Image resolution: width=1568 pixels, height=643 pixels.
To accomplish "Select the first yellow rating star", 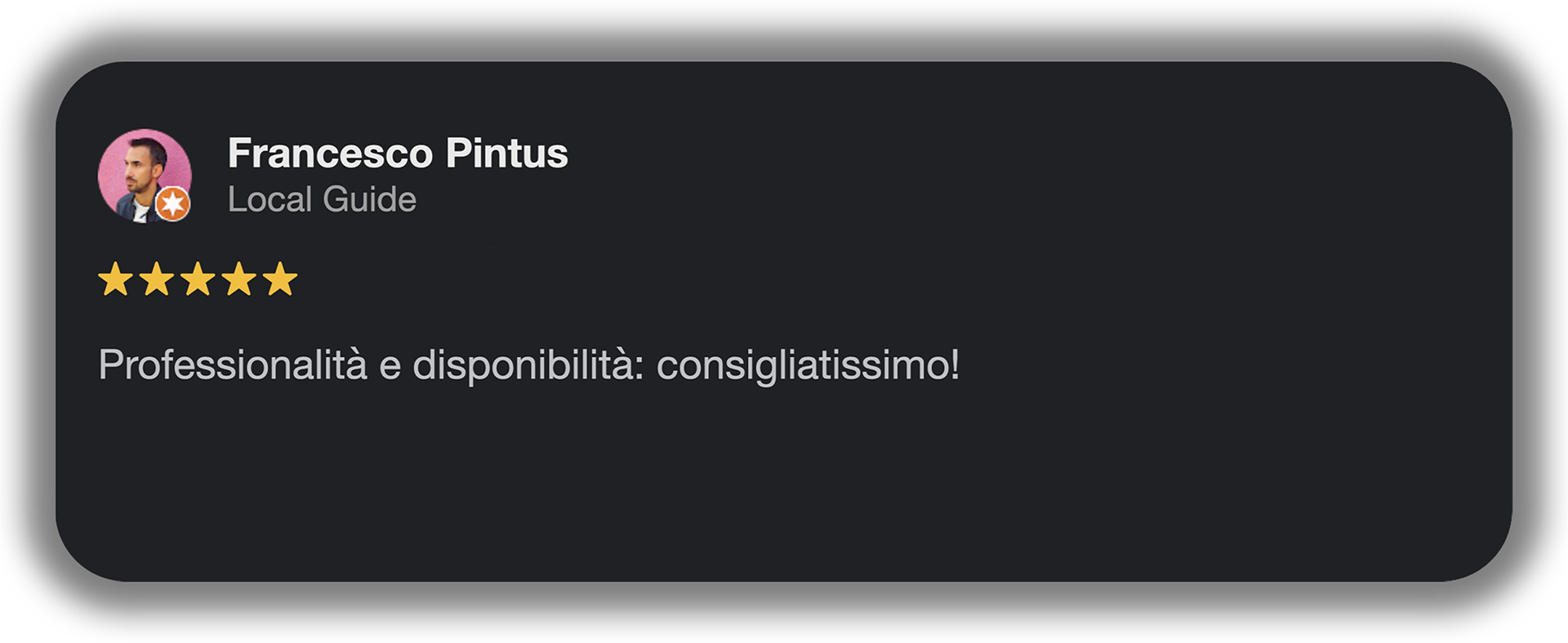I will 115,279.
